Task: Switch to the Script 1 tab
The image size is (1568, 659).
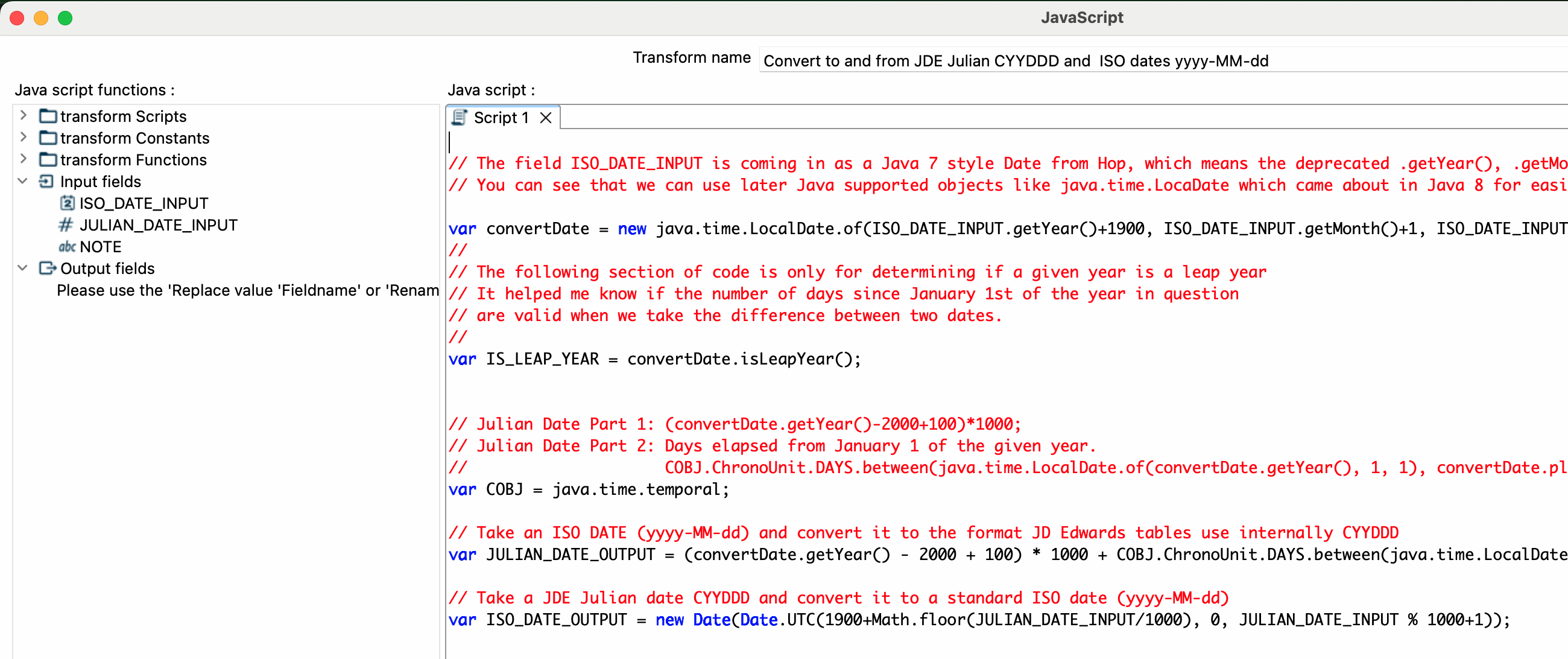Action: pyautogui.click(x=501, y=118)
